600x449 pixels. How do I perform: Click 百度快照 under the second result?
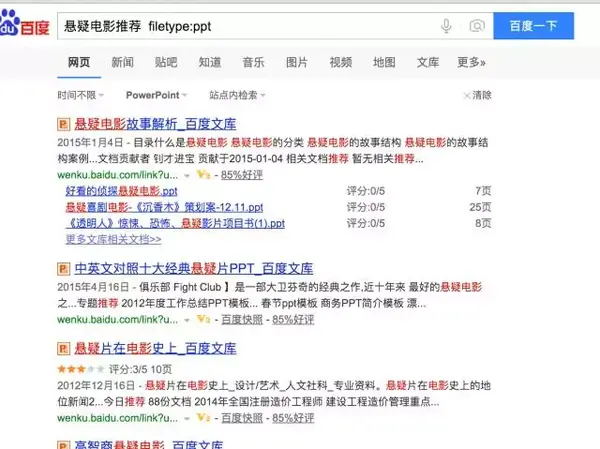(x=242, y=320)
